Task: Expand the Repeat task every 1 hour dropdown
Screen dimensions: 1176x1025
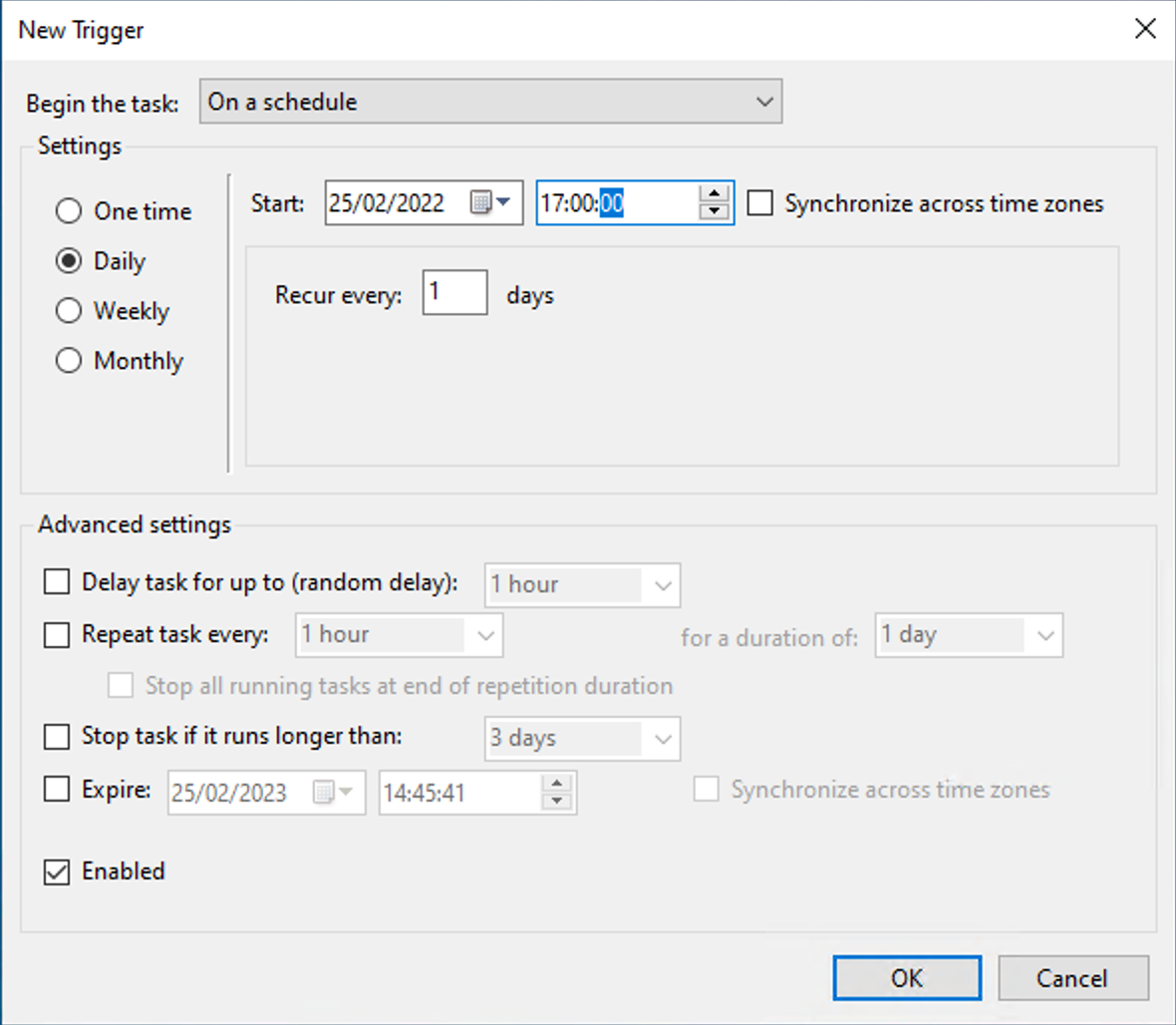Action: point(399,635)
